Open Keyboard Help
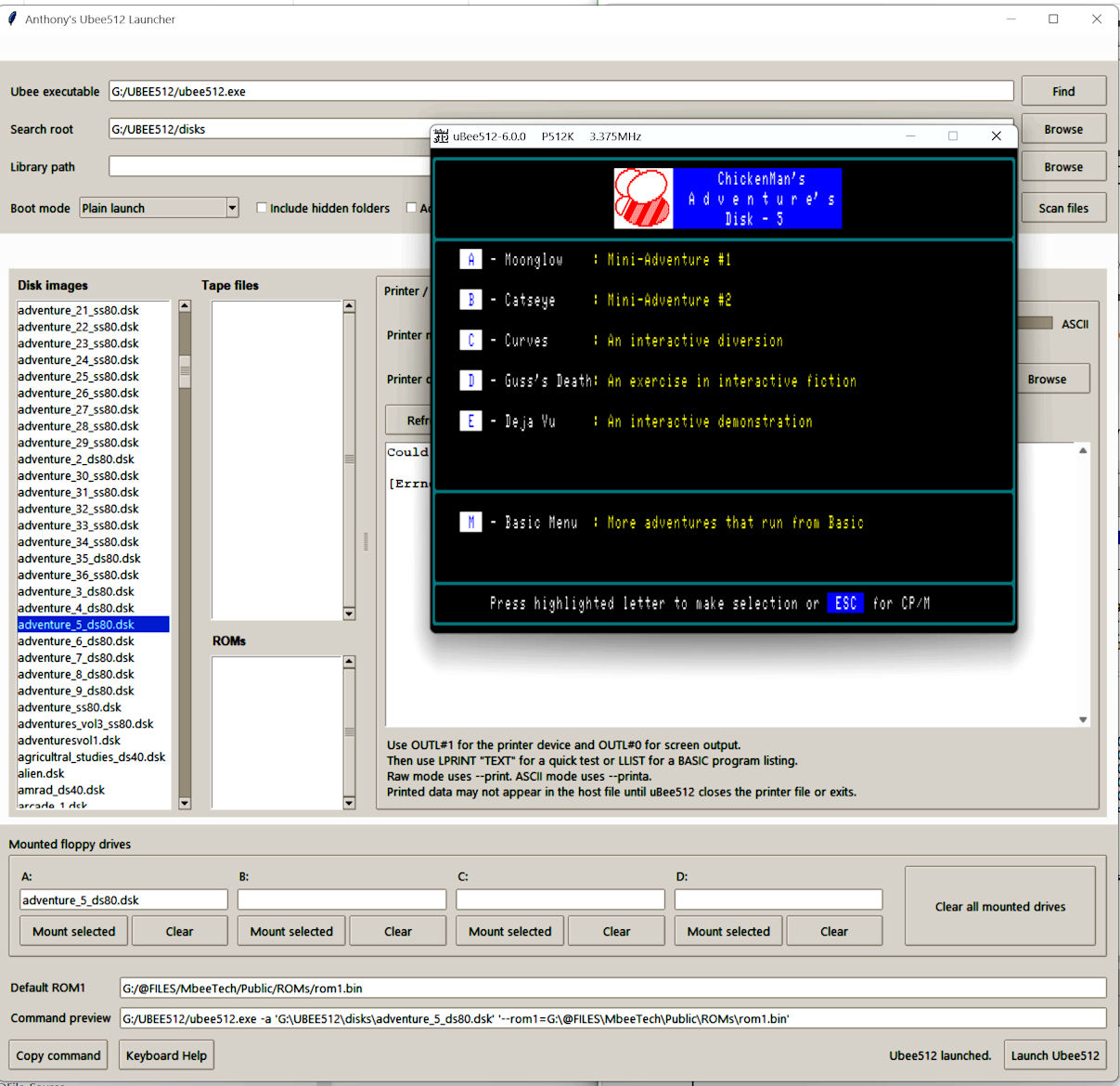 (x=166, y=1055)
